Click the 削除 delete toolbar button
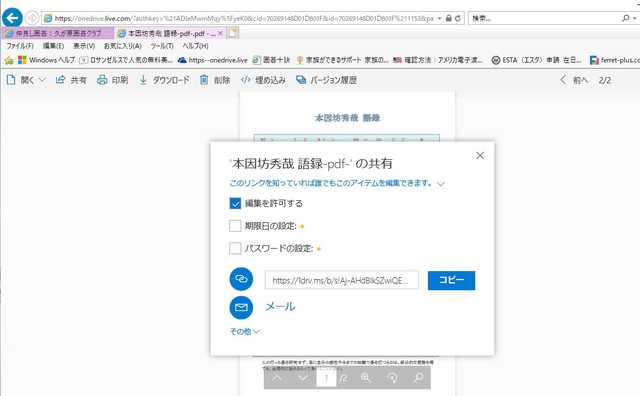Image resolution: width=640 pixels, height=396 pixels. pos(215,80)
